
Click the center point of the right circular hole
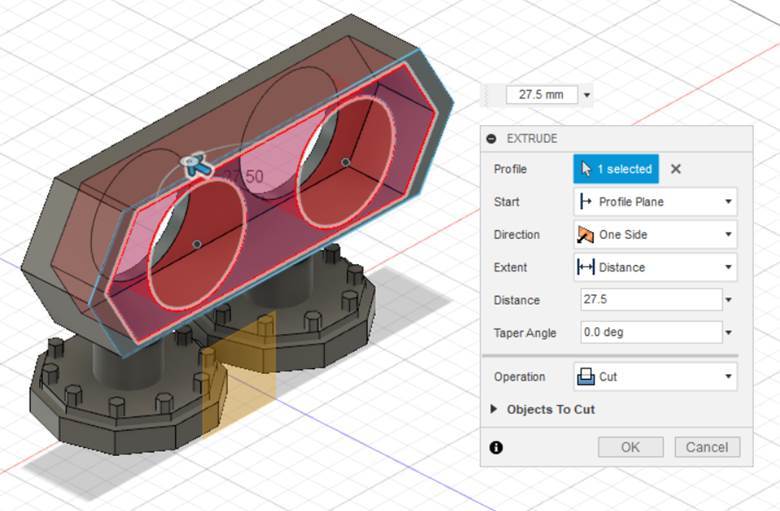[346, 162]
